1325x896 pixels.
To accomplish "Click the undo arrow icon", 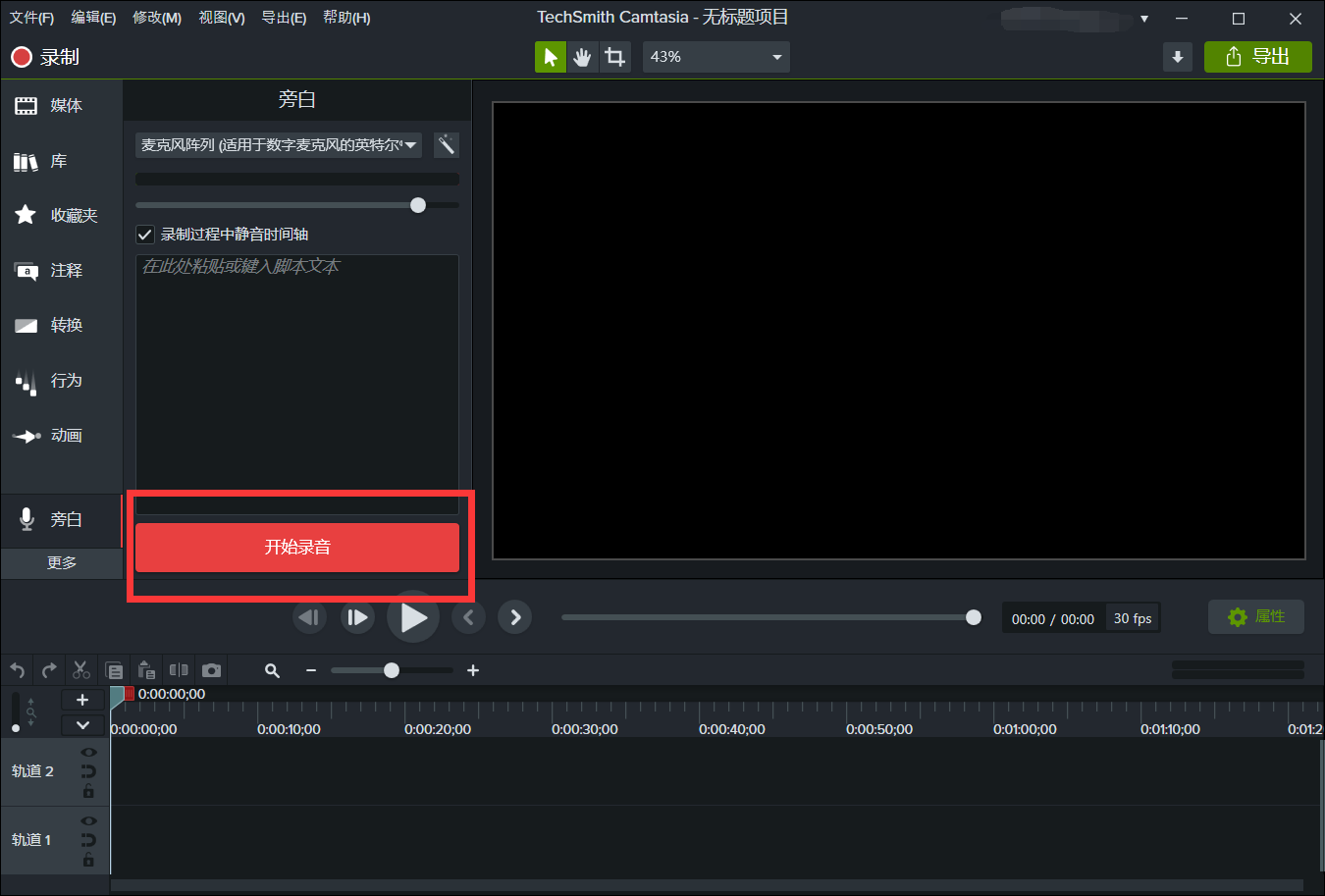I will point(18,670).
